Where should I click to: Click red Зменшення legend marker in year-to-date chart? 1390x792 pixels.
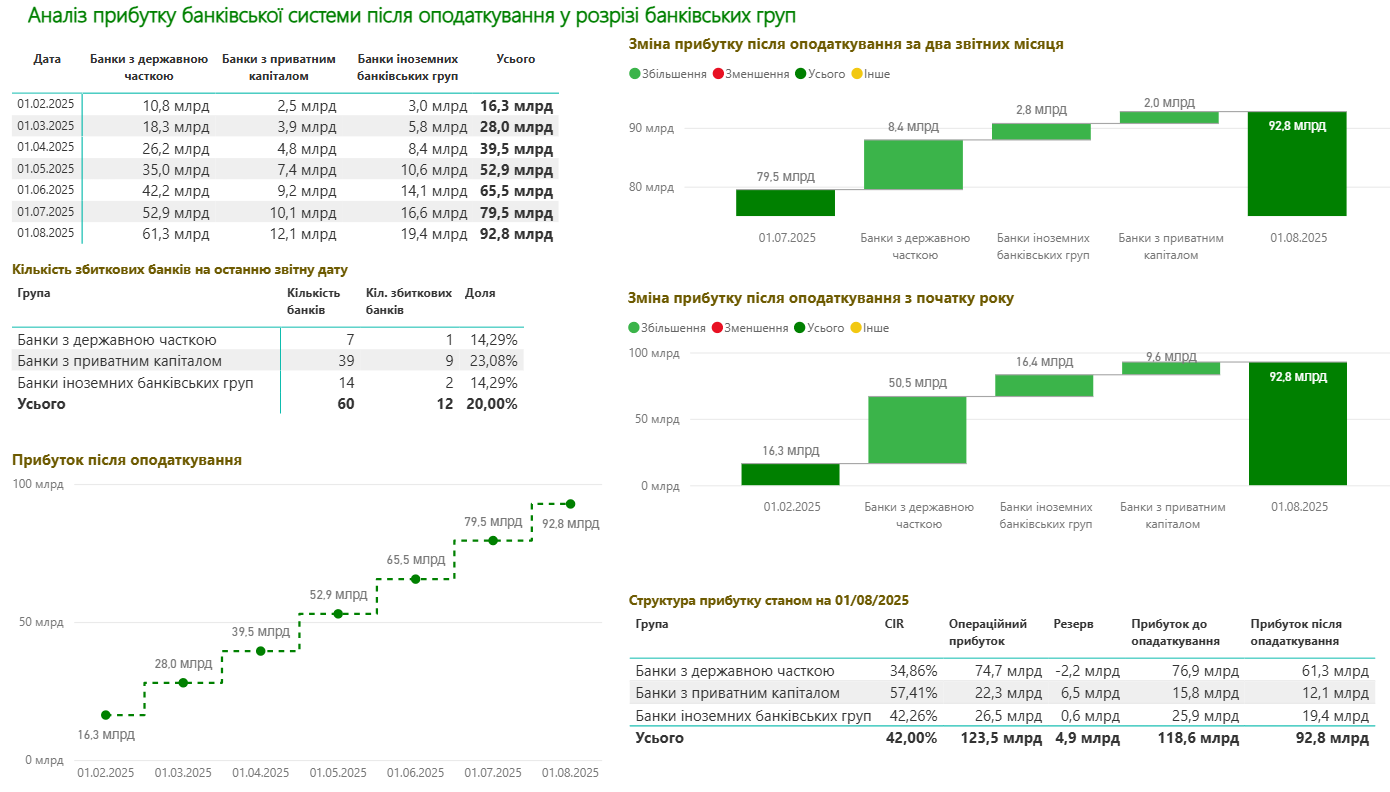point(717,328)
